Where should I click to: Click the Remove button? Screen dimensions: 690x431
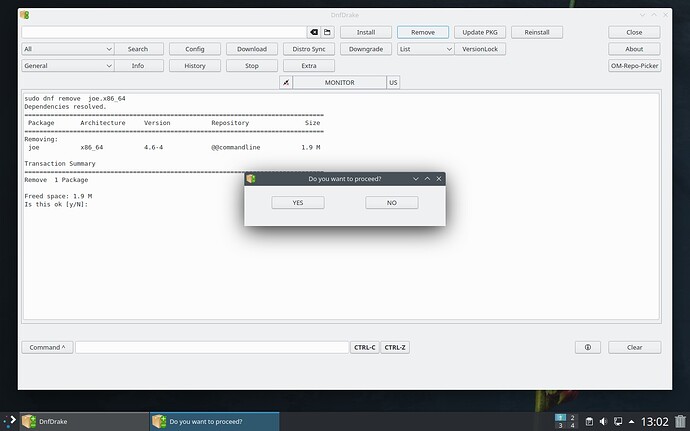[x=423, y=32]
